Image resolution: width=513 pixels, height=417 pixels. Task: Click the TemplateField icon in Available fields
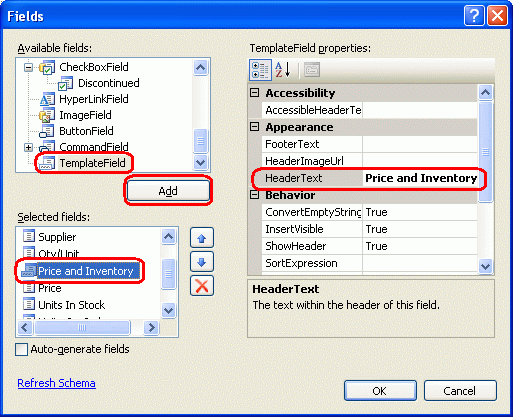[47, 163]
